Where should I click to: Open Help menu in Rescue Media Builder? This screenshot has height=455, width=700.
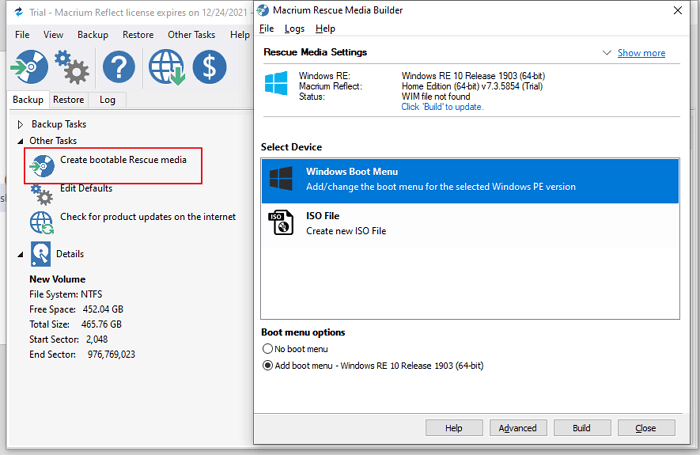tap(325, 29)
